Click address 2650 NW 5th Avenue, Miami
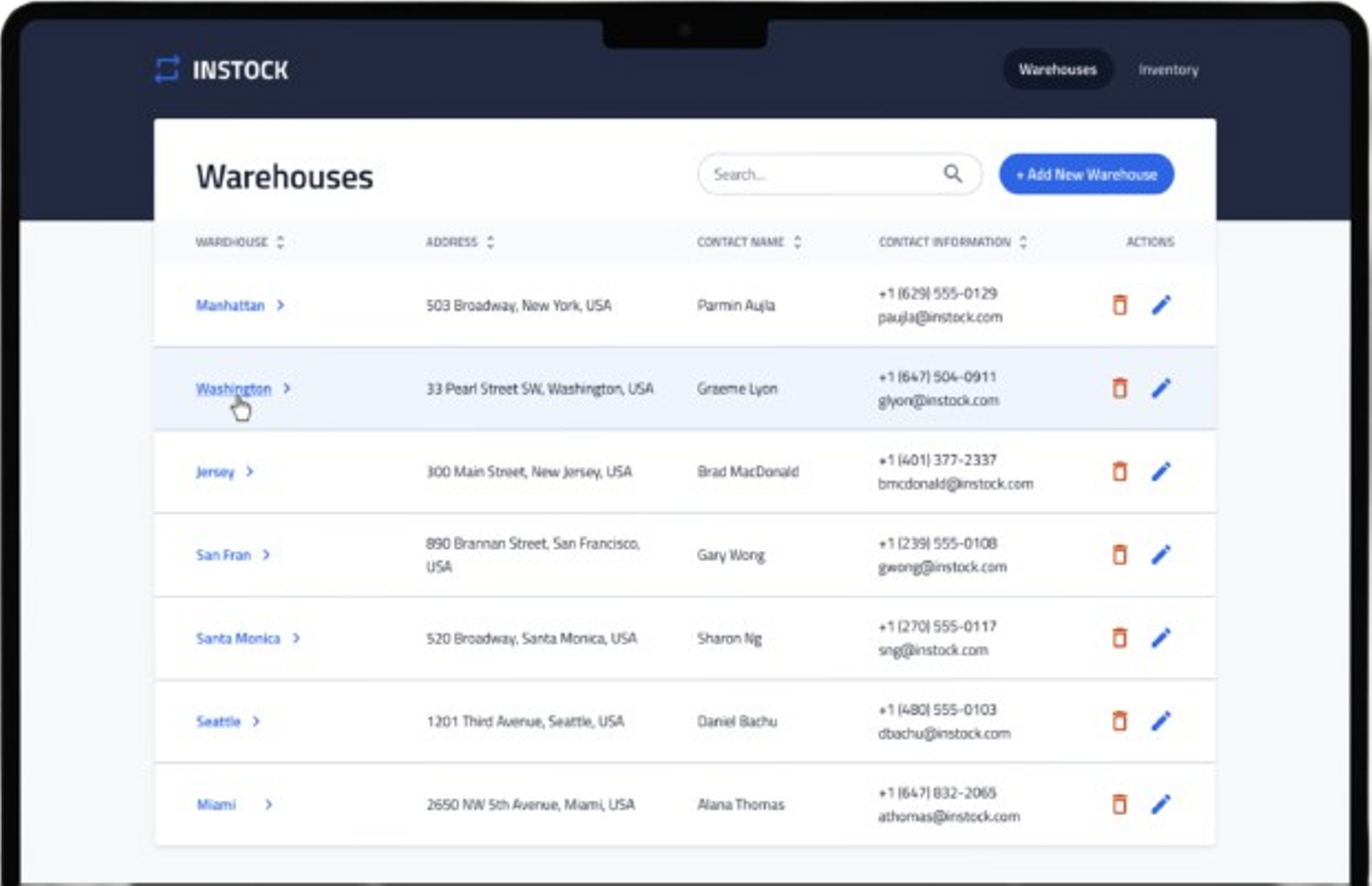 [530, 805]
